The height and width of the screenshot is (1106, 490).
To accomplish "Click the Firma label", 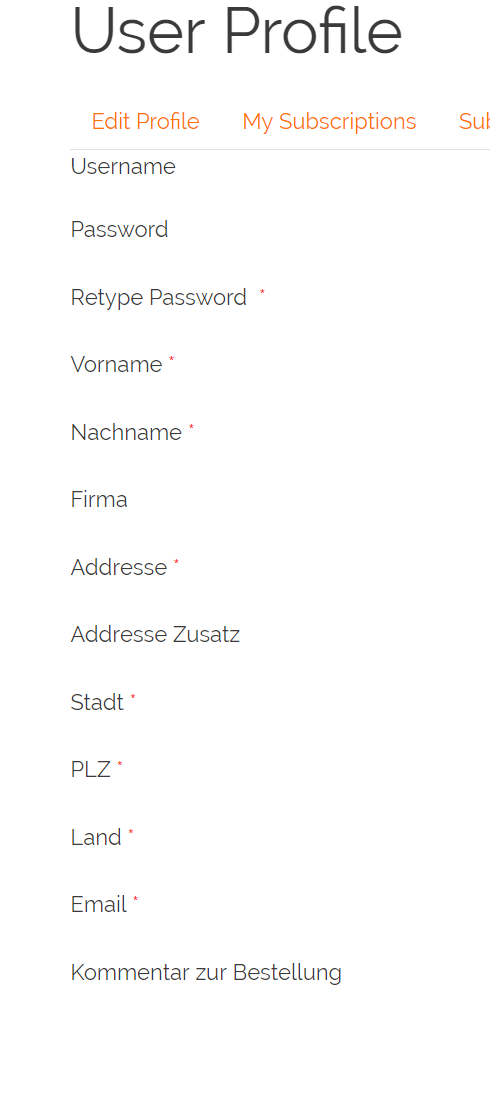I will pyautogui.click(x=99, y=499).
